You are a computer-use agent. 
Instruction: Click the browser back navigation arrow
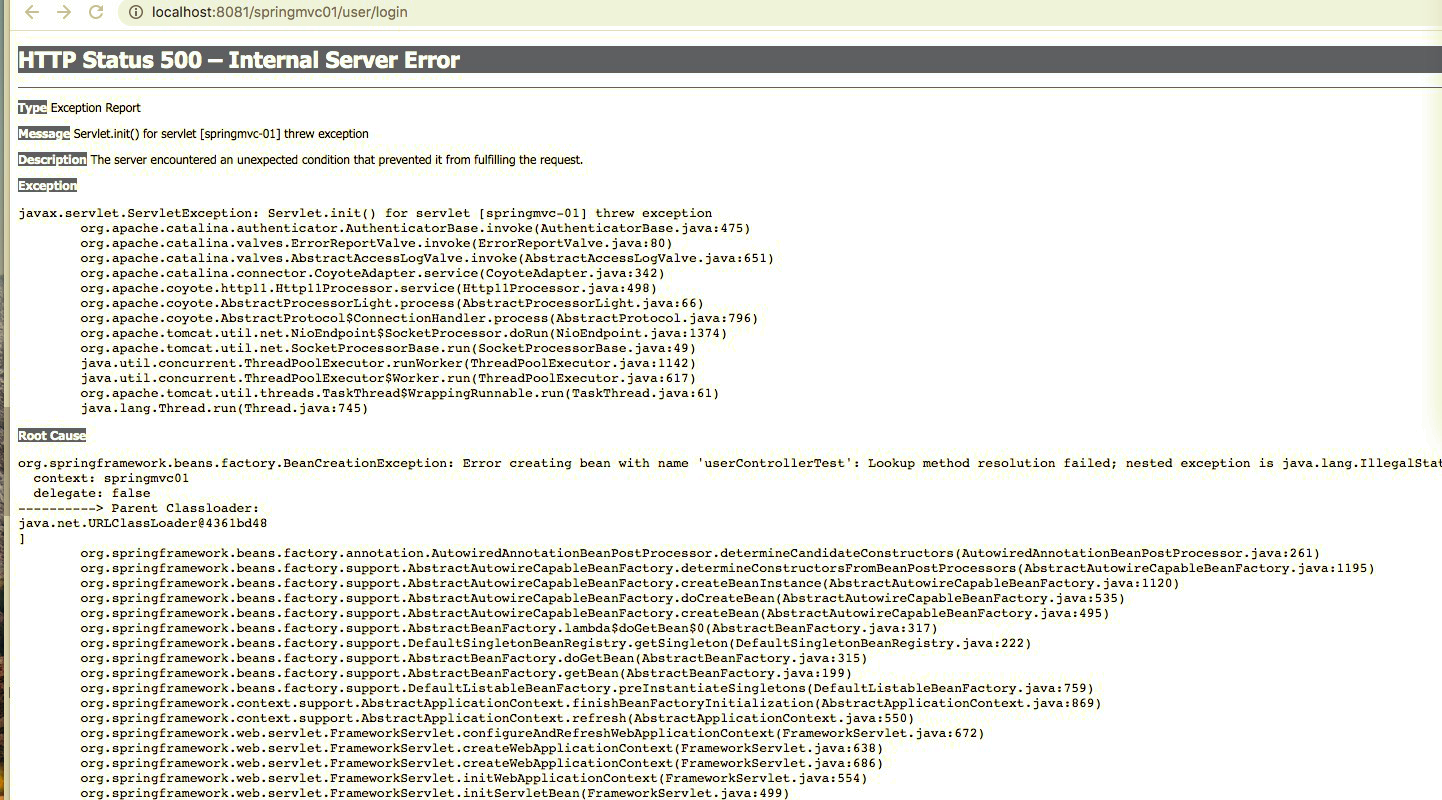coord(30,12)
